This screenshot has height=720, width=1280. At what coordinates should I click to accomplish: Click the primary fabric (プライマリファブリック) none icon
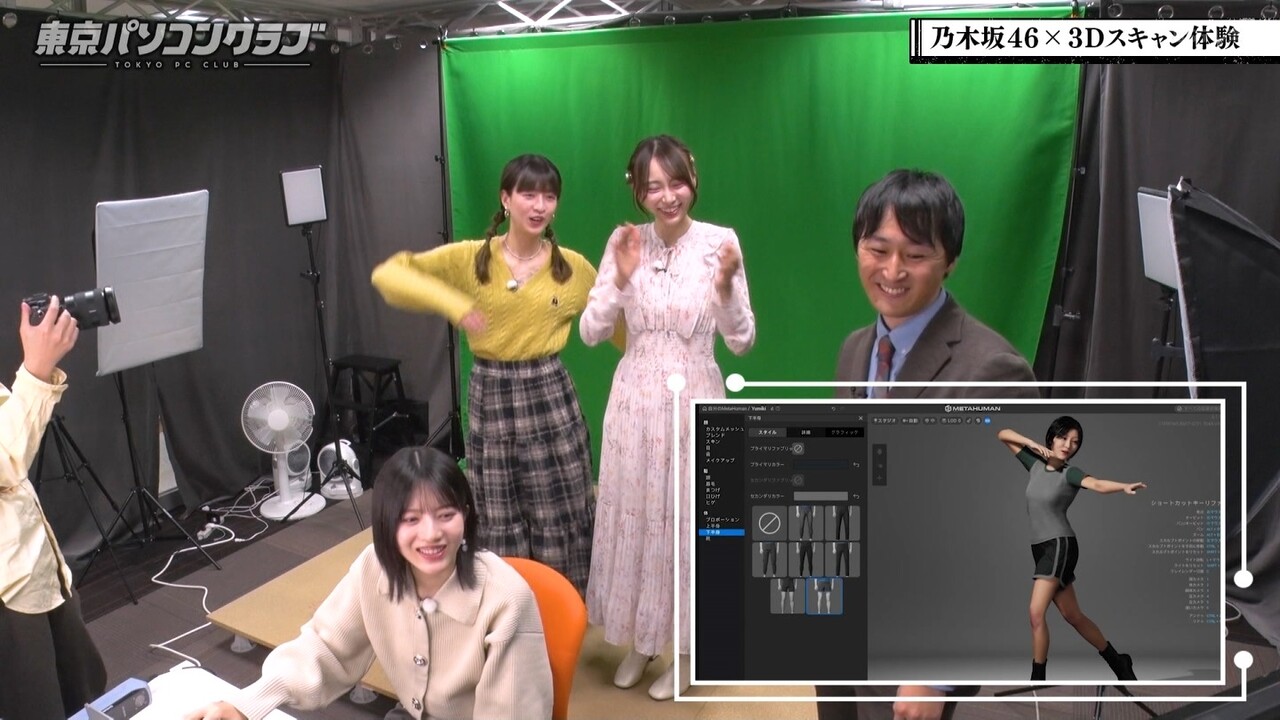(798, 449)
